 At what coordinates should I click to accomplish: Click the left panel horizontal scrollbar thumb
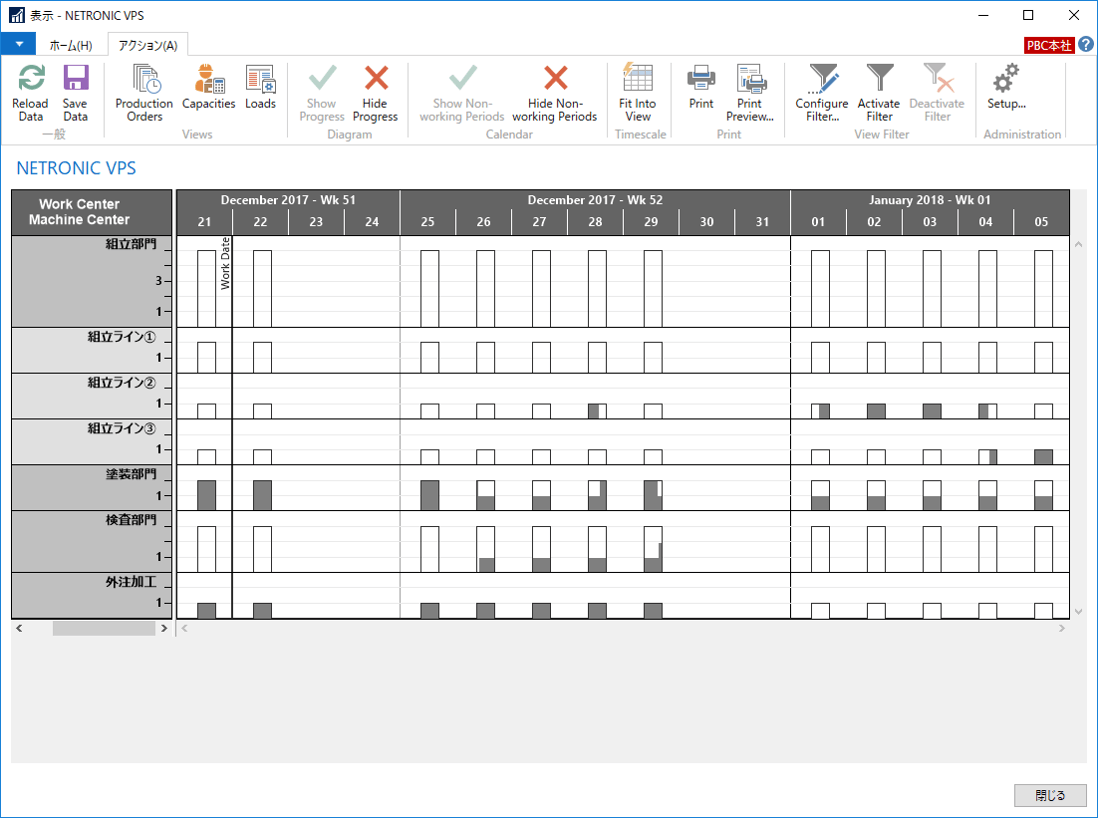pyautogui.click(x=104, y=629)
